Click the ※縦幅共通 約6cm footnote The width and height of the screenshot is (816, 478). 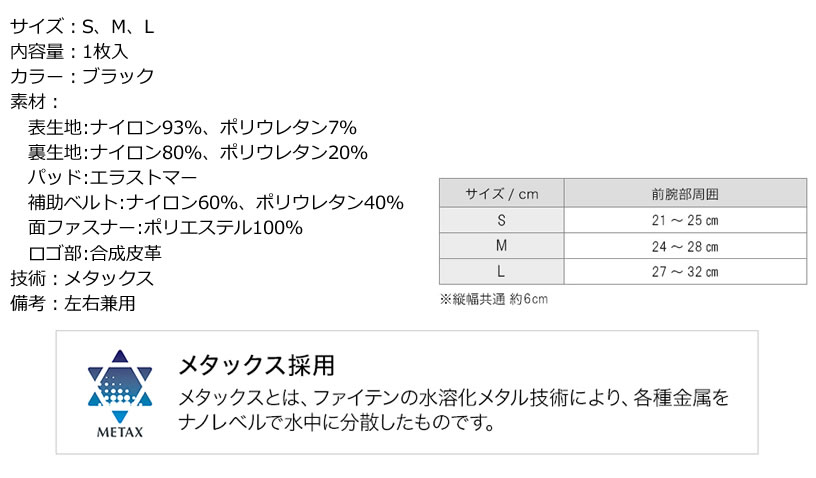point(494,299)
